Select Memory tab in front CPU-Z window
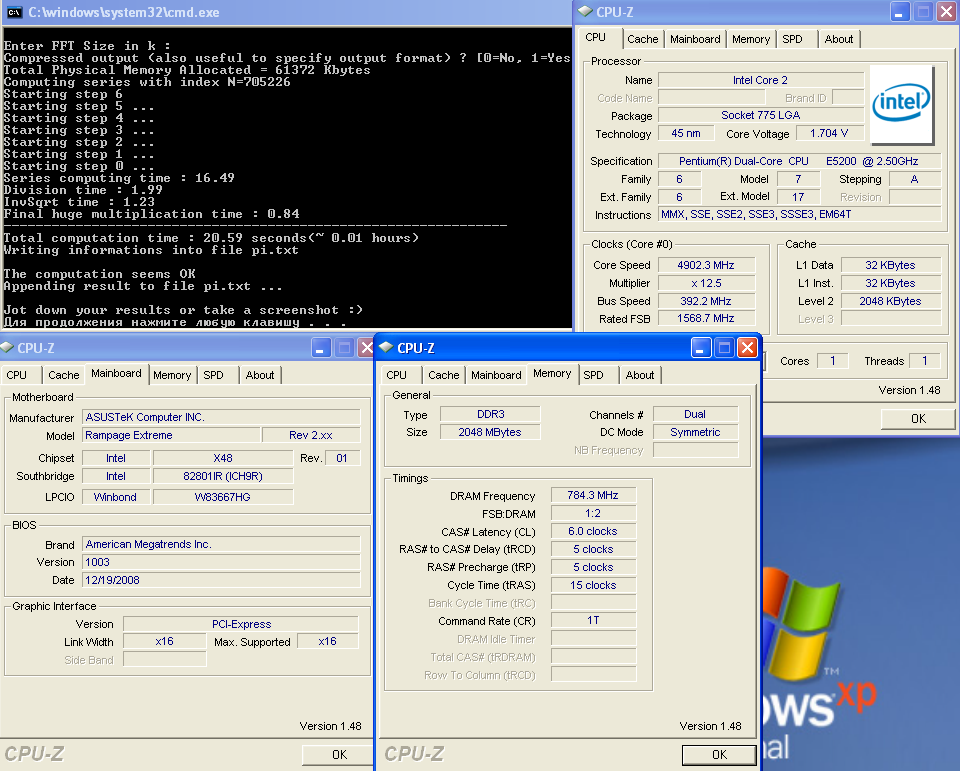The image size is (960, 771). [x=552, y=374]
